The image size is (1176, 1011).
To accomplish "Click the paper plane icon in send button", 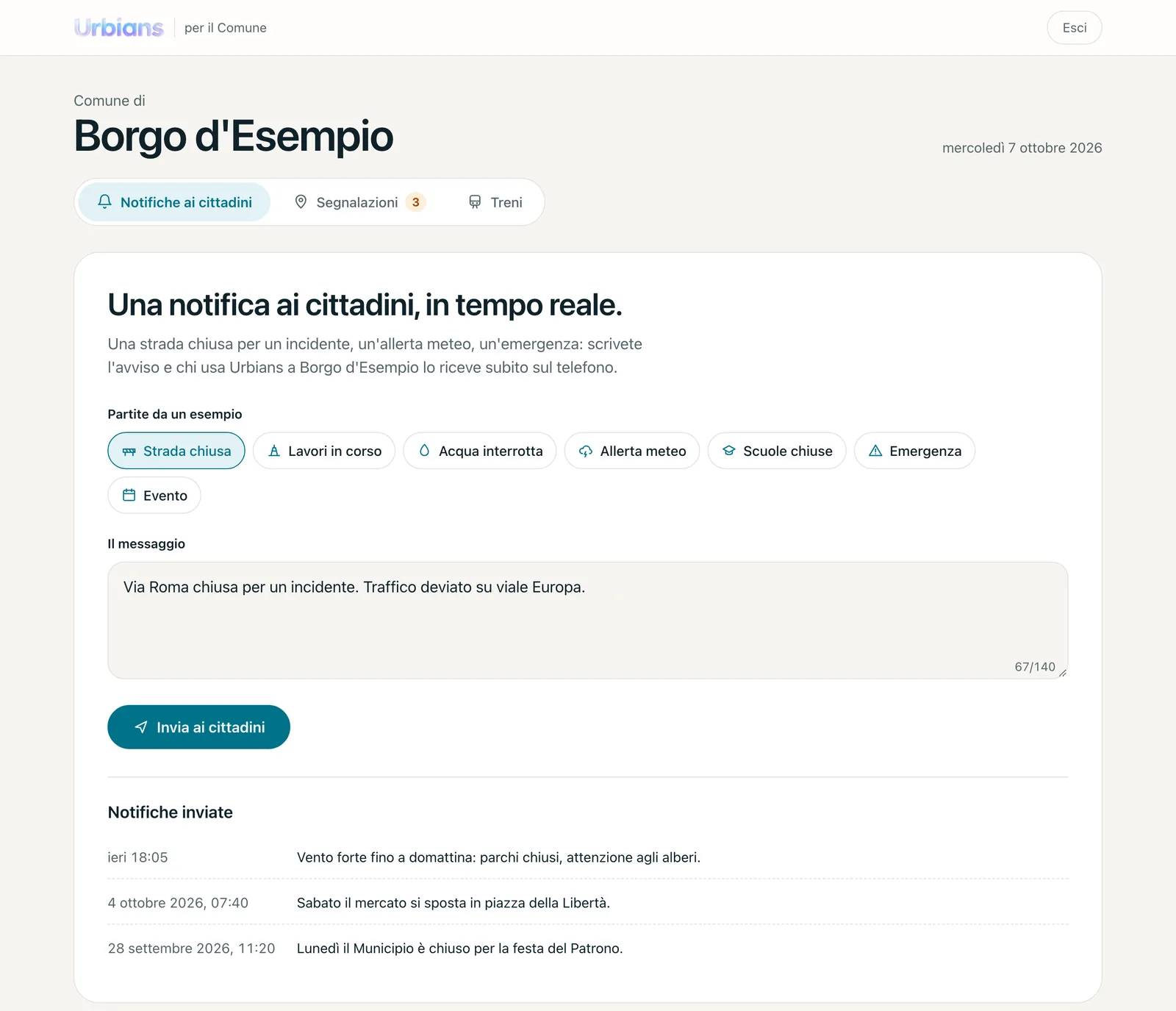I will [142, 727].
